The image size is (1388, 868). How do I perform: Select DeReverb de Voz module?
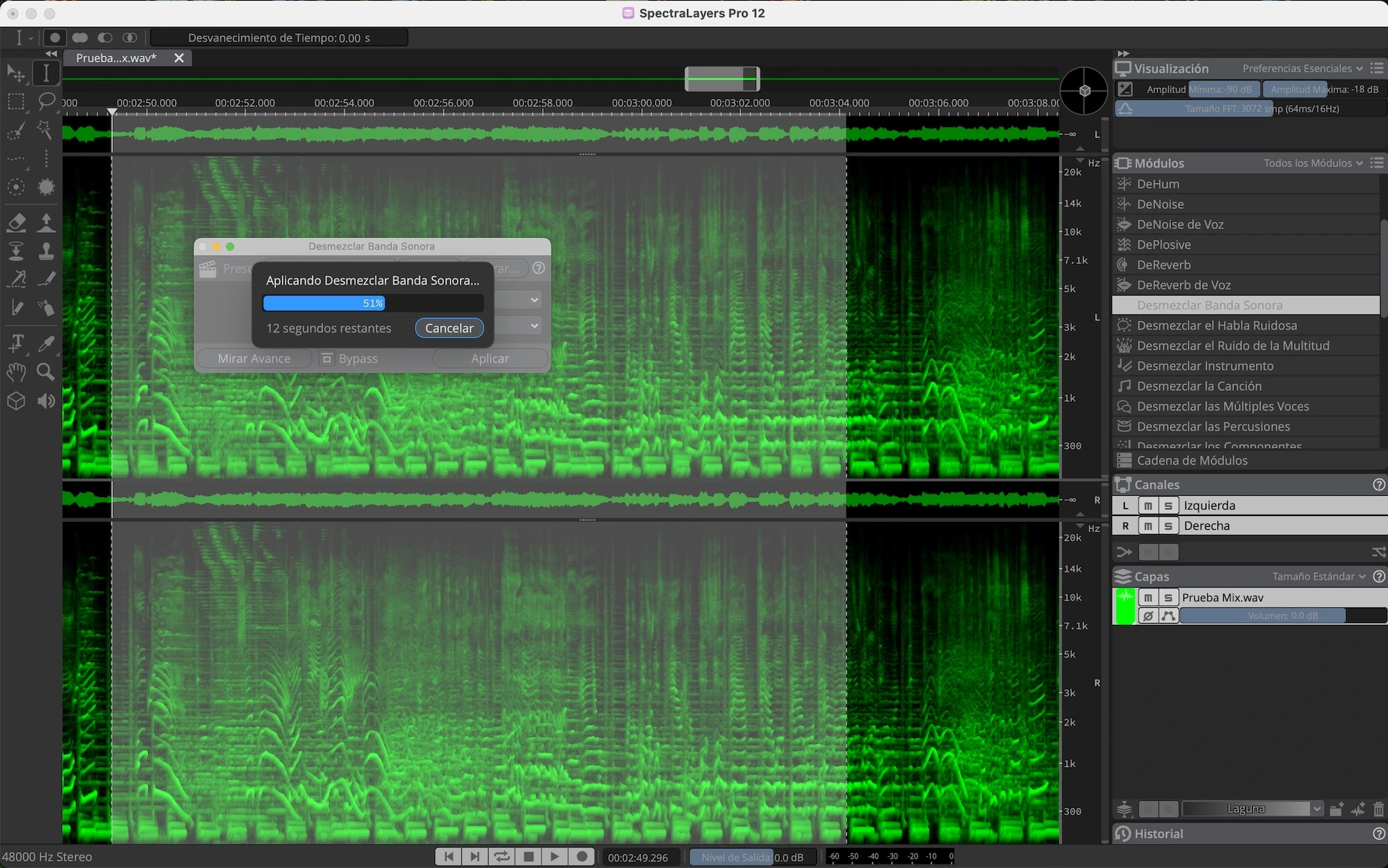(1183, 285)
